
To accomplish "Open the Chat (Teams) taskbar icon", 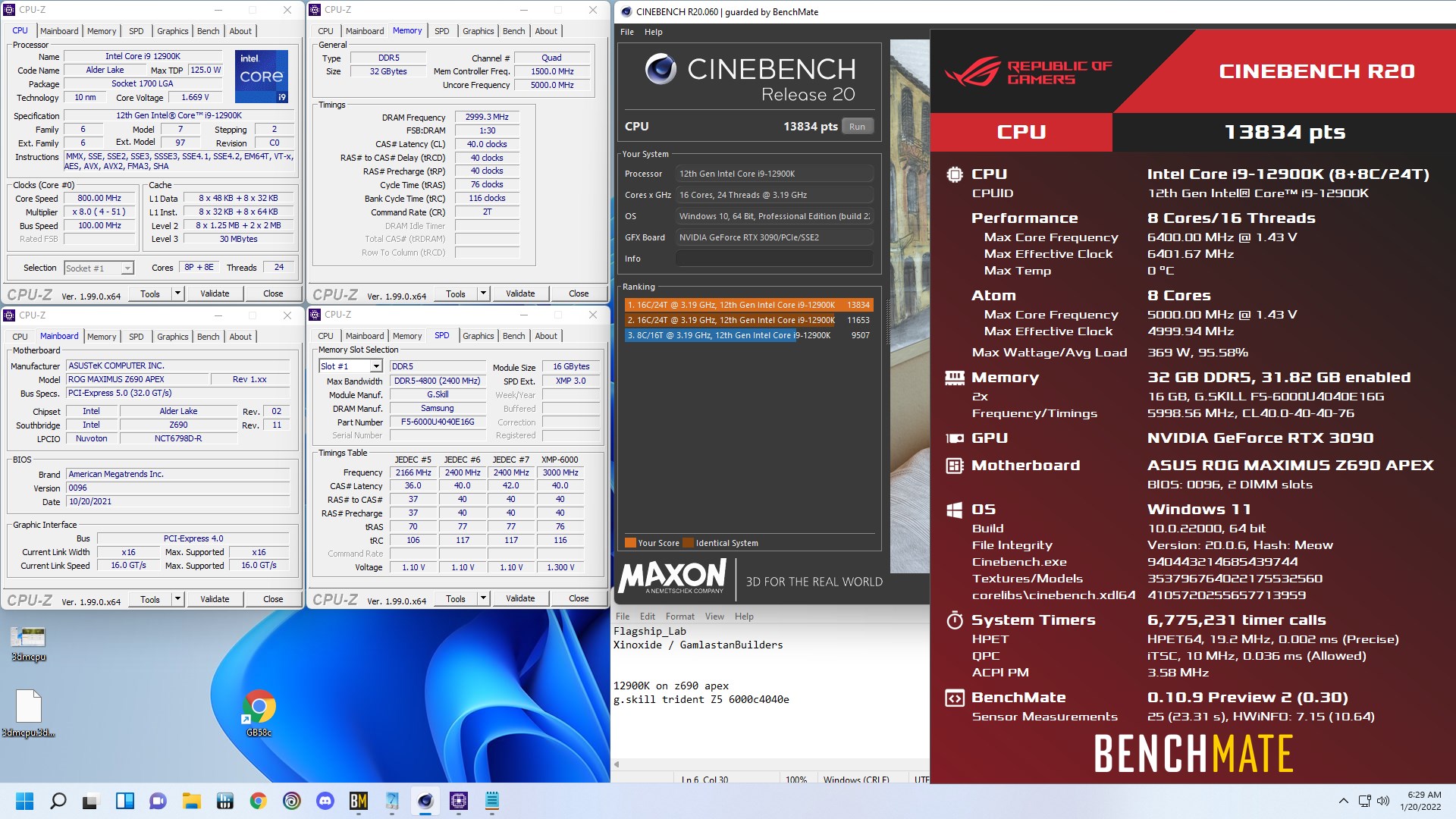I will 158,801.
